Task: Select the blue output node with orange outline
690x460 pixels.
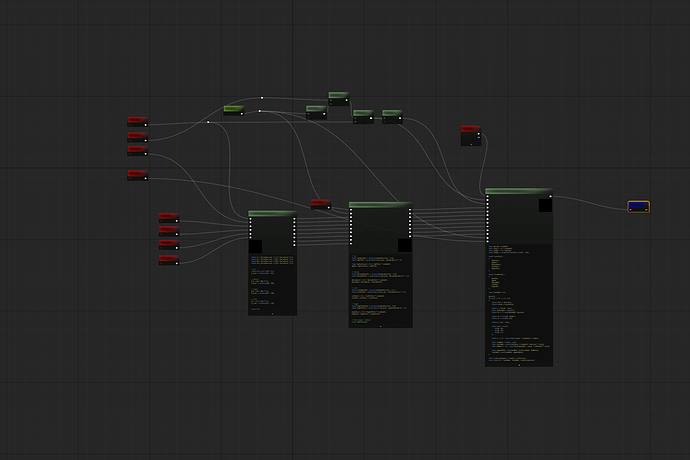Action: (639, 206)
